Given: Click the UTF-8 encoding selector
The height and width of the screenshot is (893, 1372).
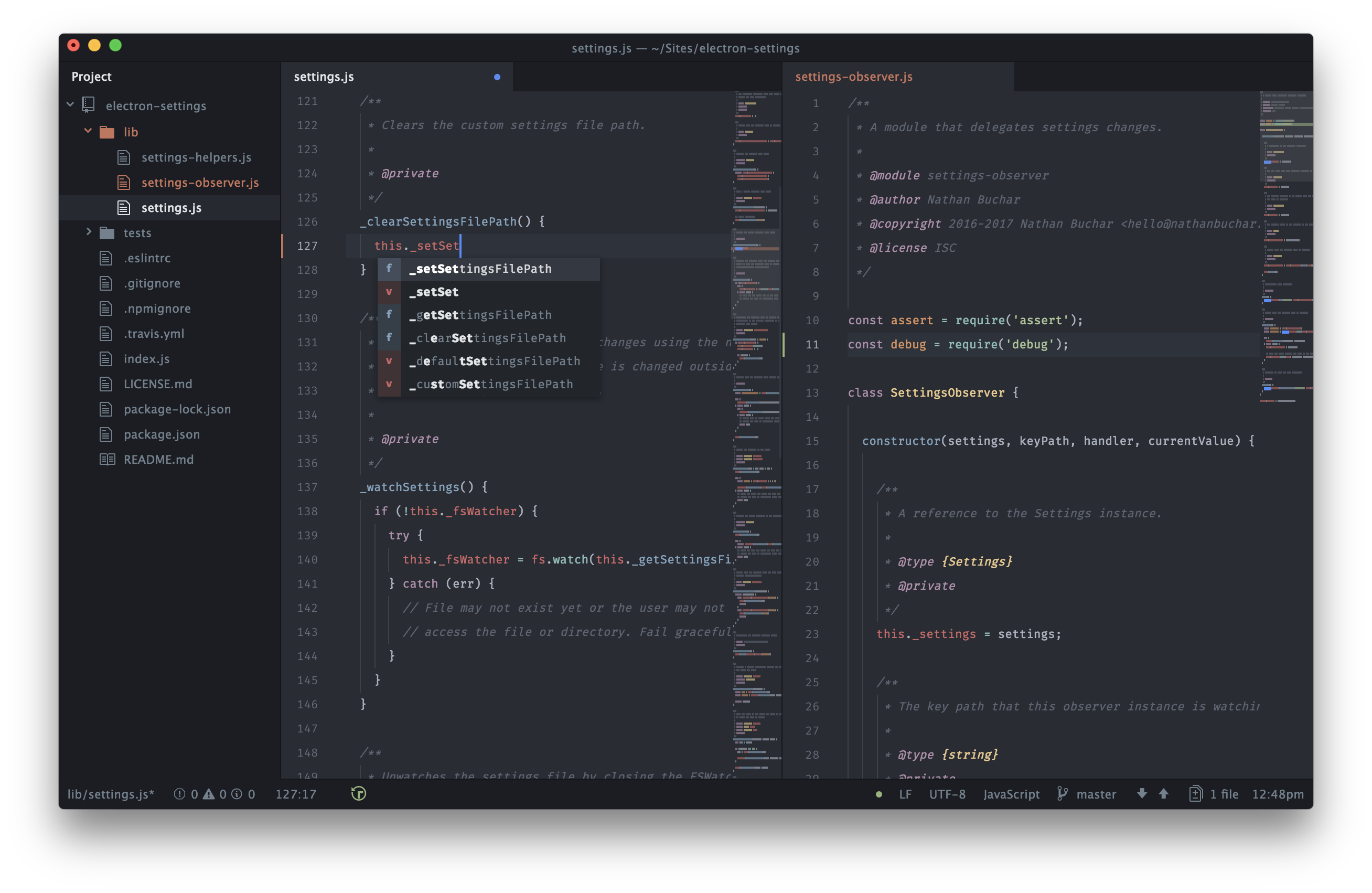Looking at the screenshot, I should (x=947, y=794).
